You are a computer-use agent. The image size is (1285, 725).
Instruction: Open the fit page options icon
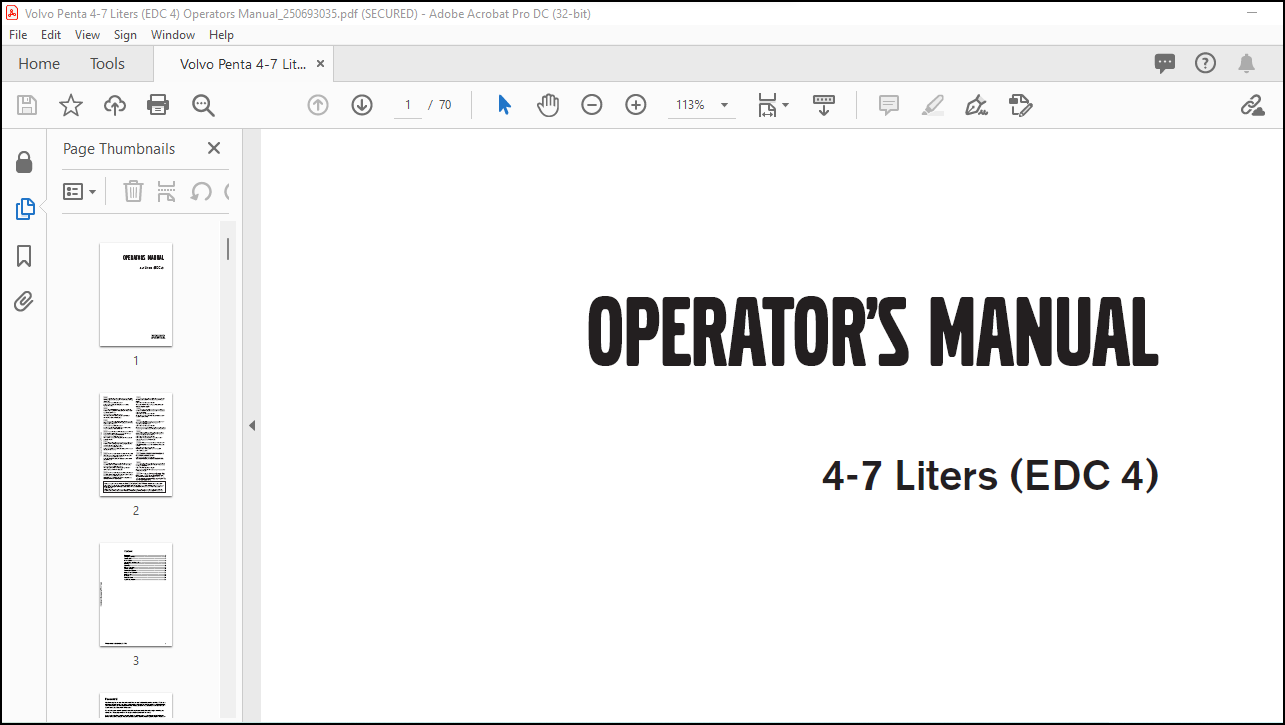pos(773,105)
